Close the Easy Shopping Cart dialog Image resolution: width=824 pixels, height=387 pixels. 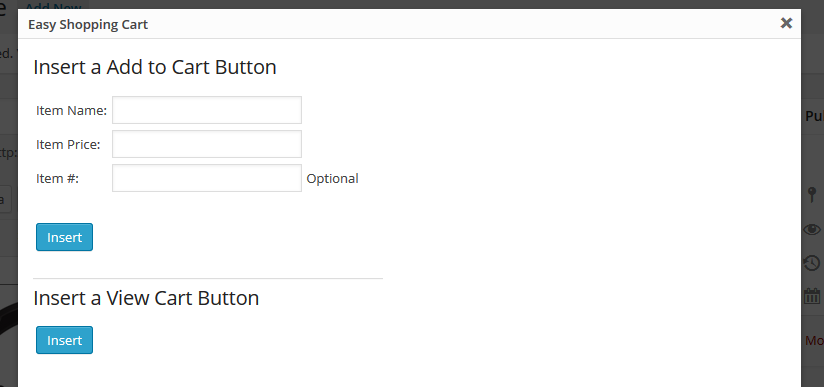[x=786, y=23]
